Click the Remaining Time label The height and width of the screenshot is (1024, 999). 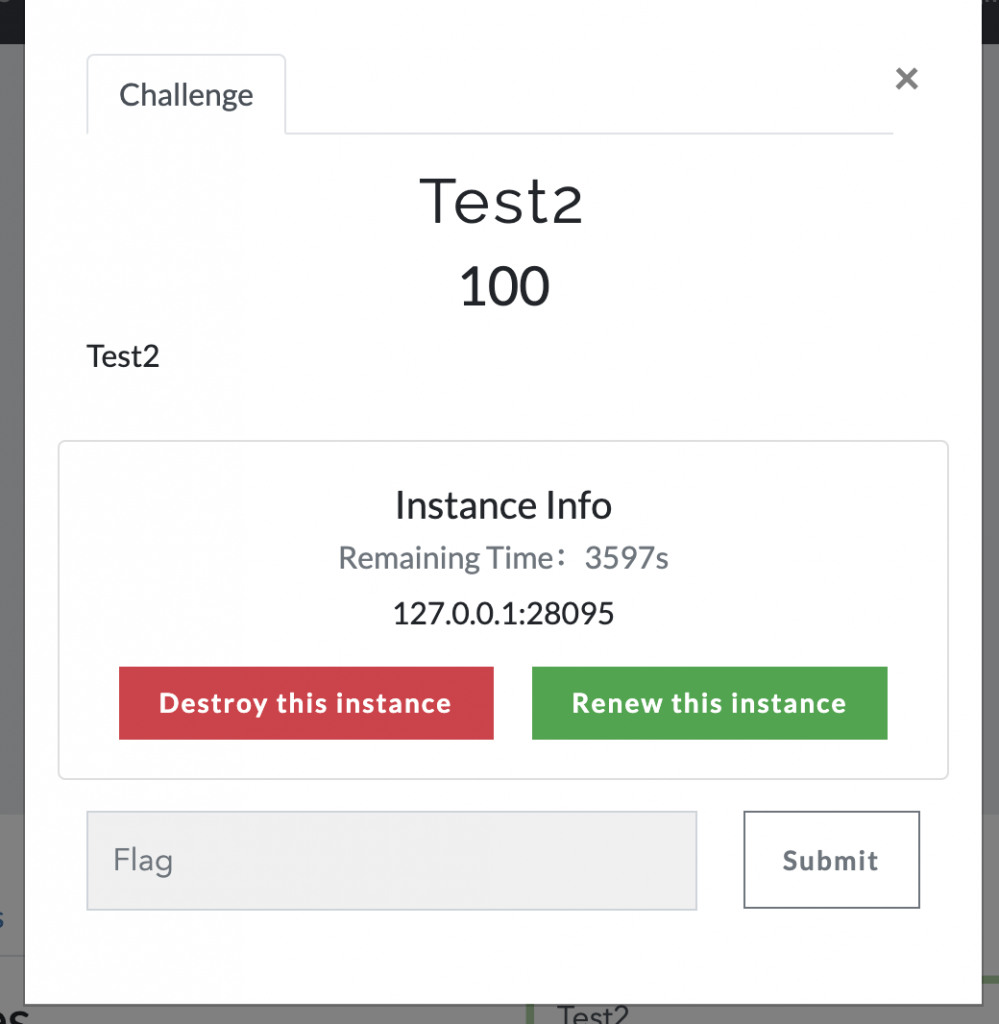444,557
